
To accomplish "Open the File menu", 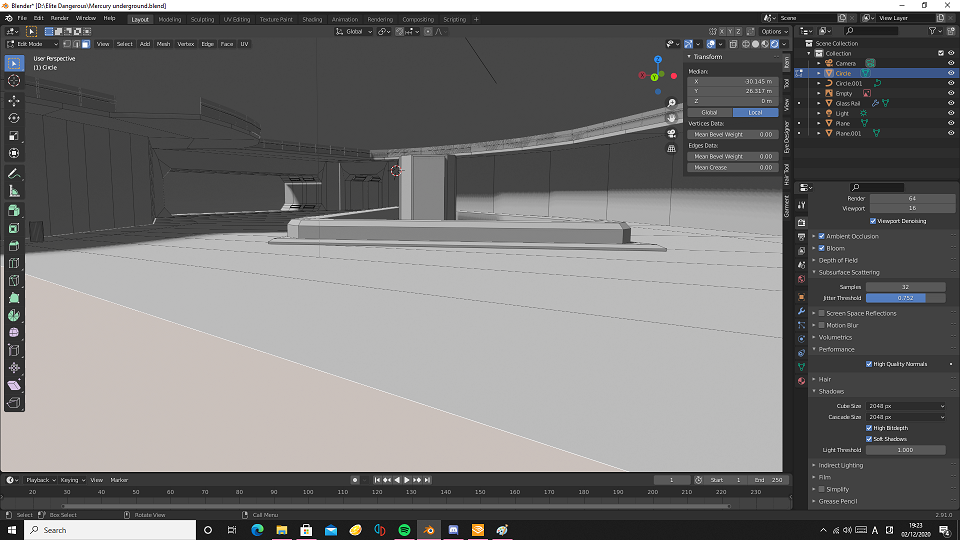I will click(22, 18).
